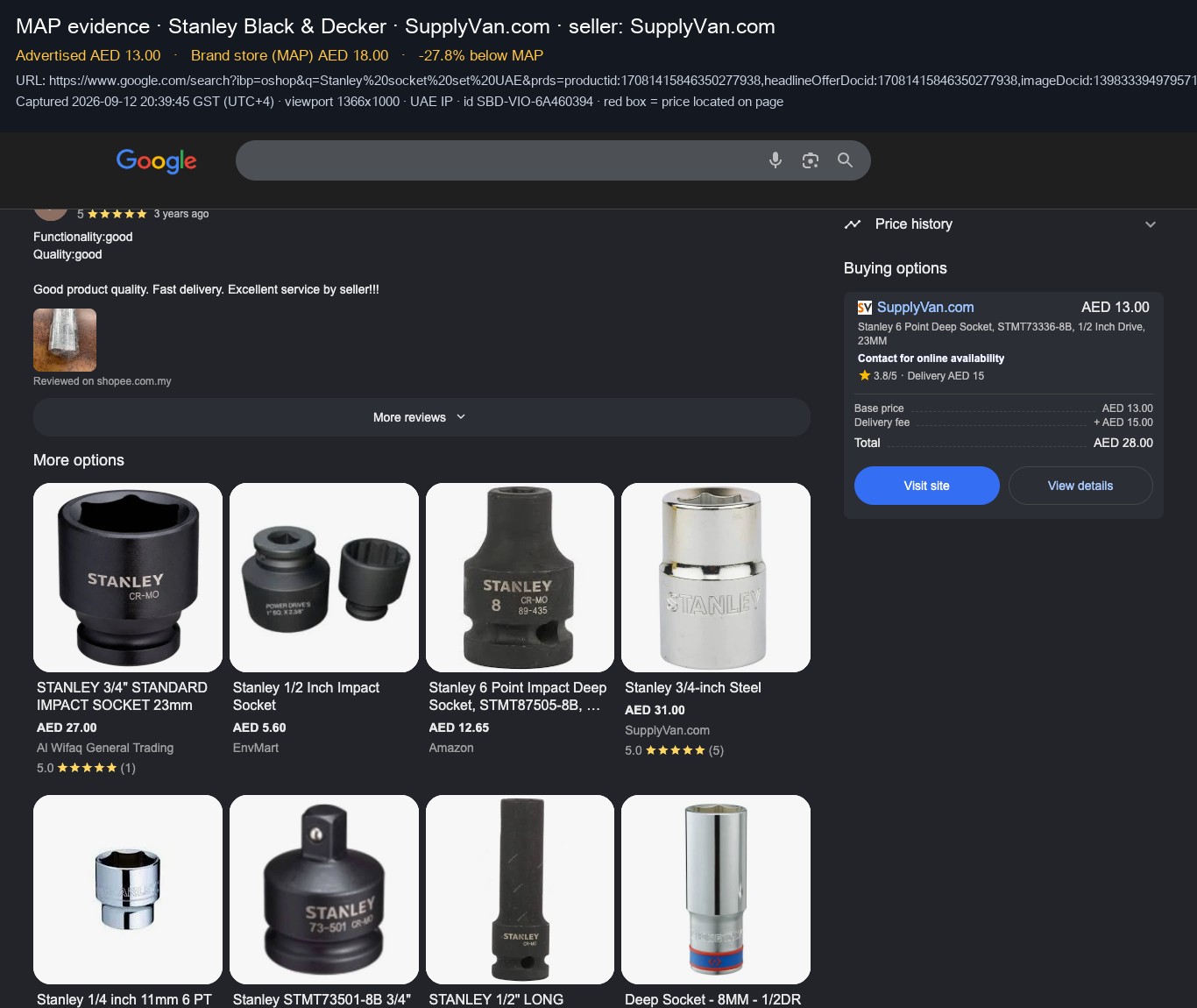The width and height of the screenshot is (1197, 1008).
Task: Click the Functionality:good review line
Action: 83,237
